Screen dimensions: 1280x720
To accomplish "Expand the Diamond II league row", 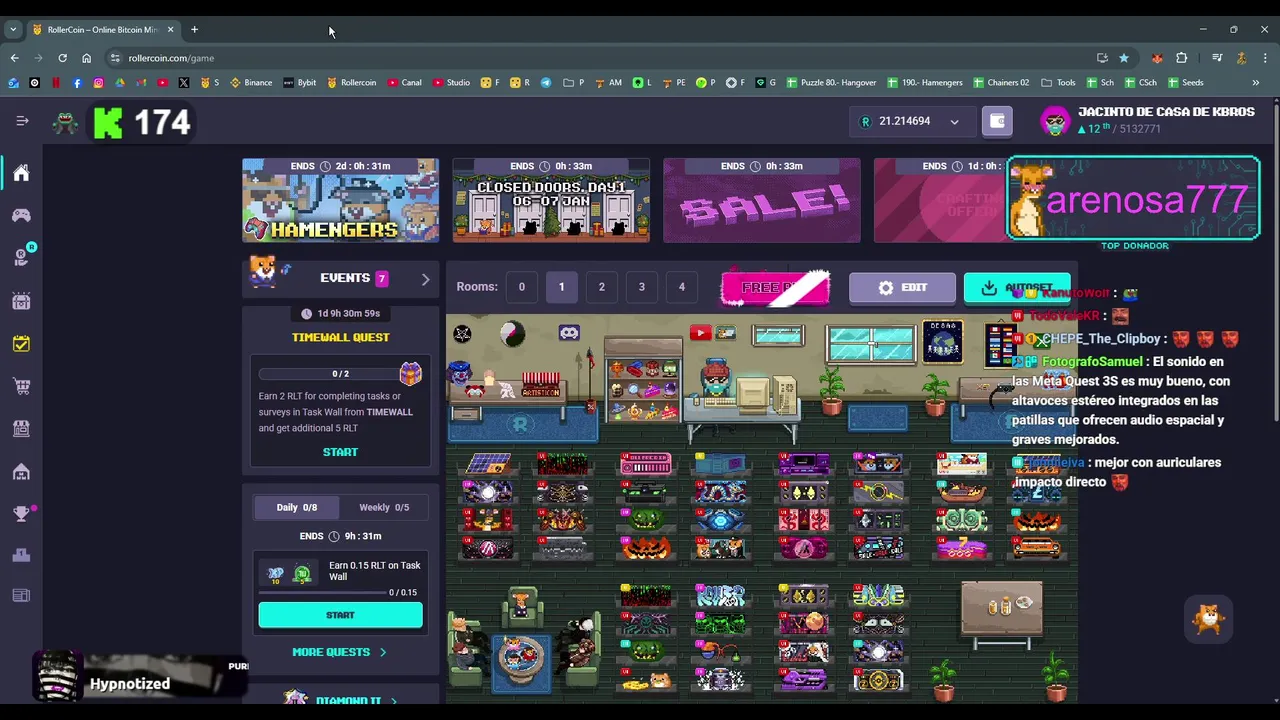I will tap(340, 701).
